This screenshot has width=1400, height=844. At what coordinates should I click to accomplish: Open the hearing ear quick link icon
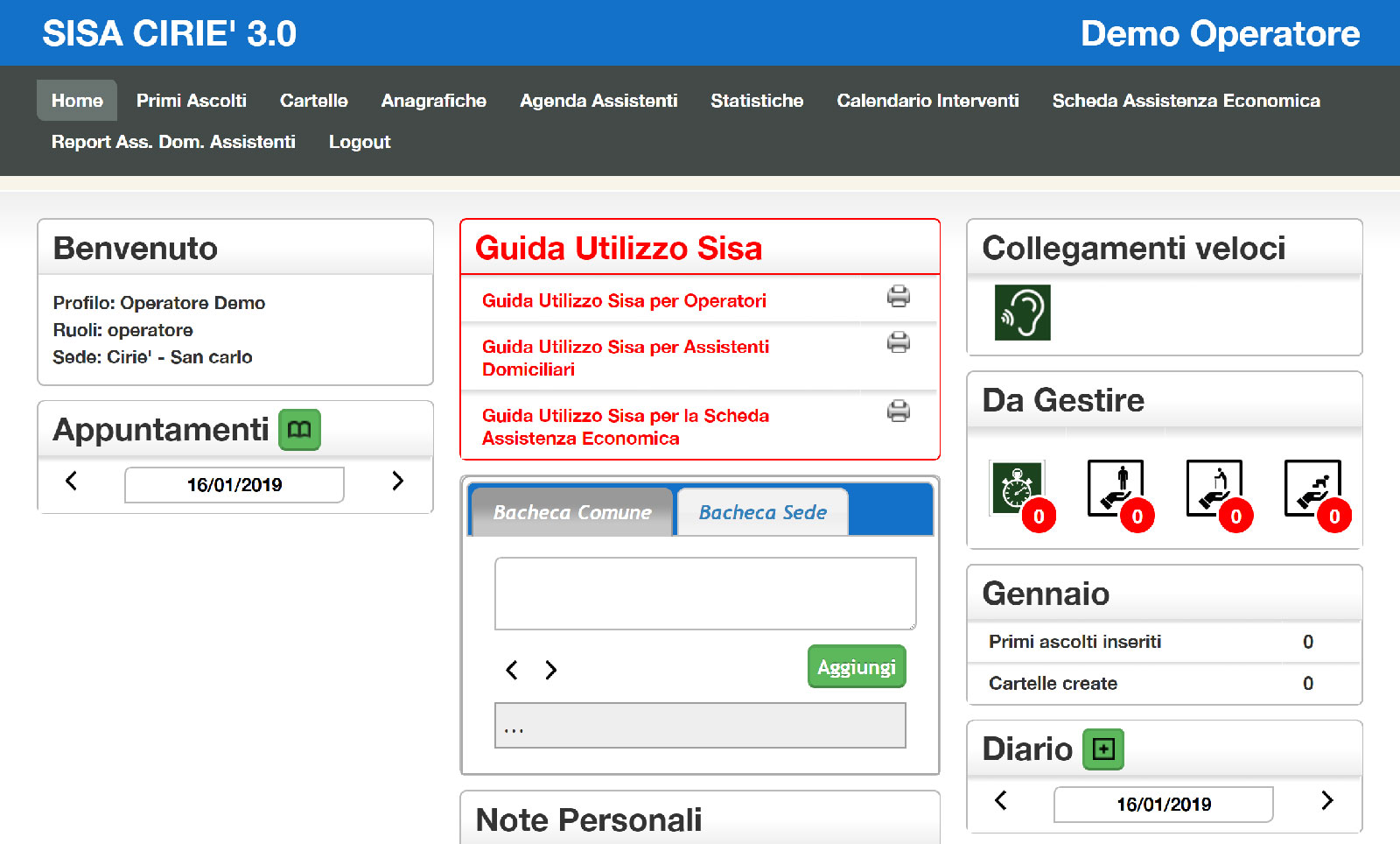1022,313
